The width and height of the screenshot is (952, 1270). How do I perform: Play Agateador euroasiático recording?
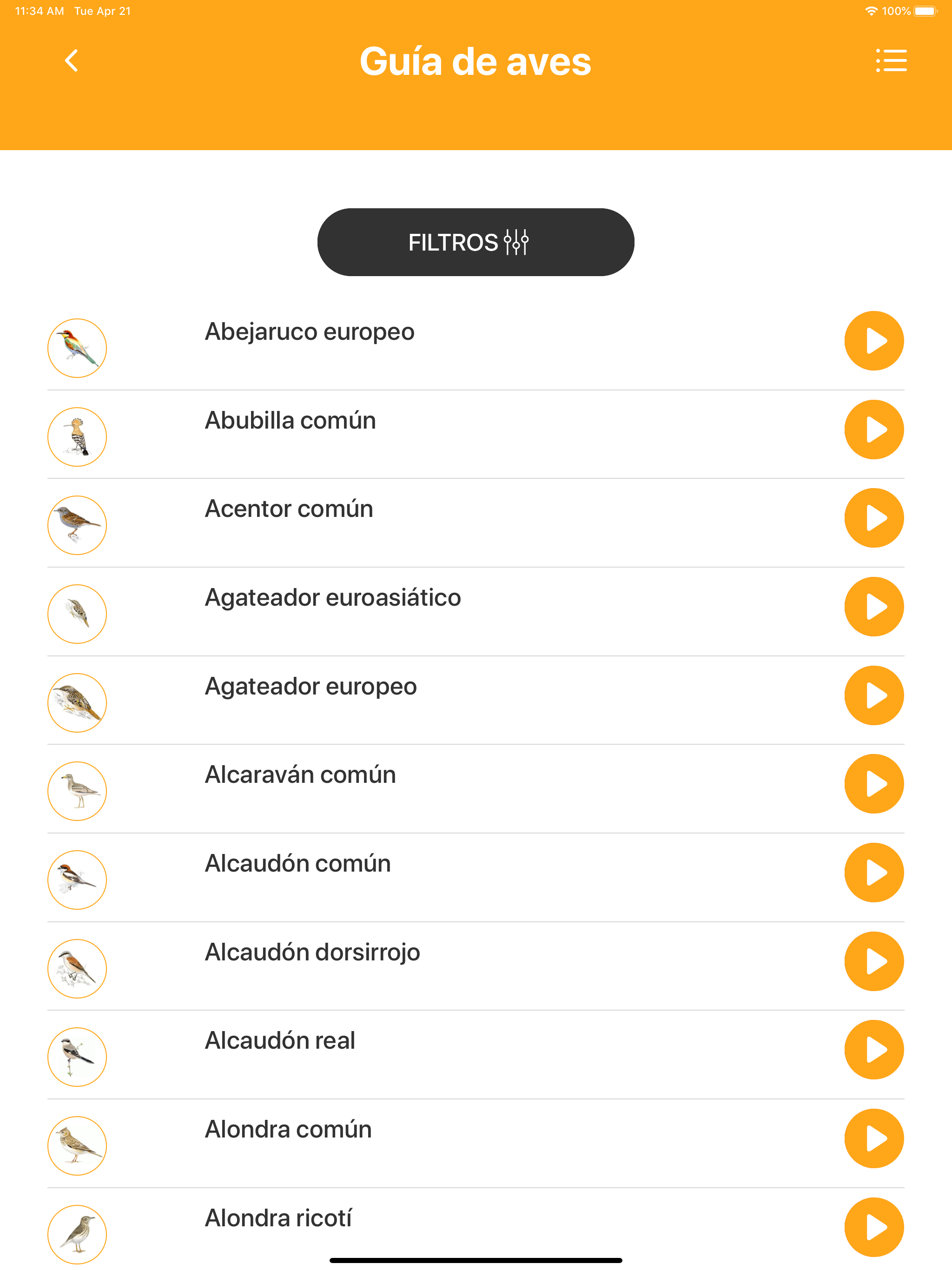pyautogui.click(x=874, y=607)
